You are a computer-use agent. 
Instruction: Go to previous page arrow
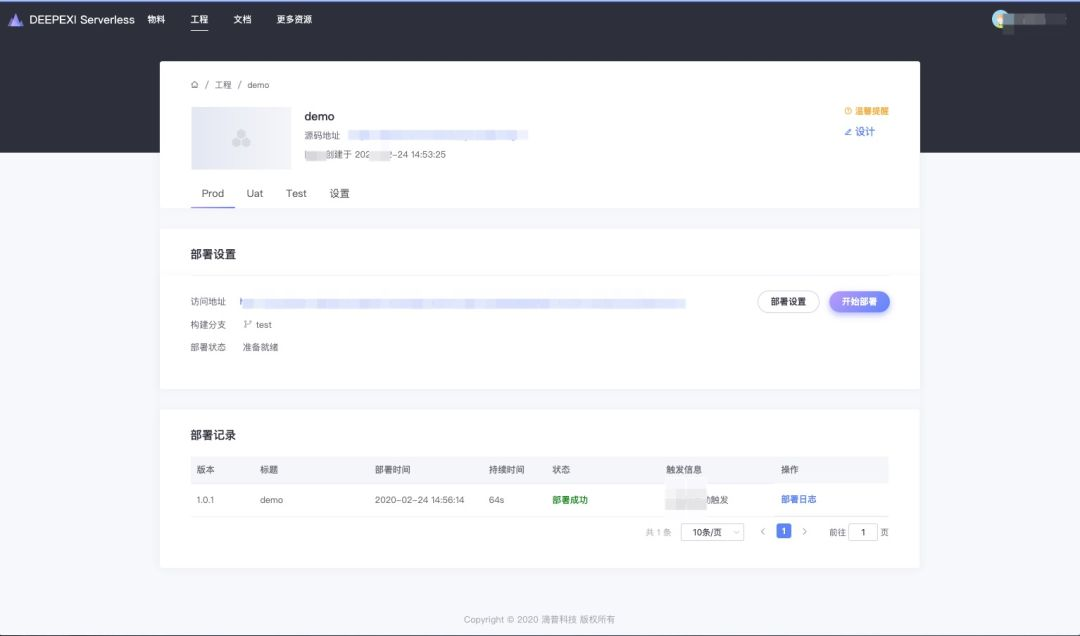762,531
